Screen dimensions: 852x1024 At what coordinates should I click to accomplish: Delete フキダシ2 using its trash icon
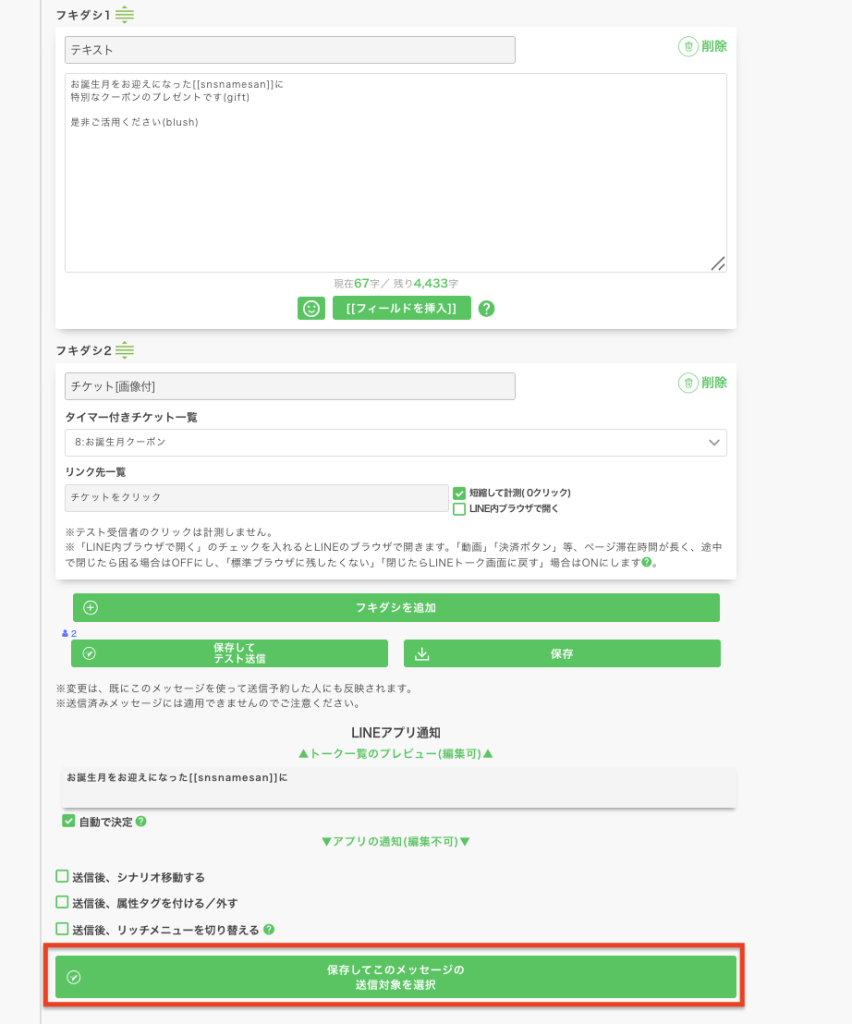tap(688, 383)
